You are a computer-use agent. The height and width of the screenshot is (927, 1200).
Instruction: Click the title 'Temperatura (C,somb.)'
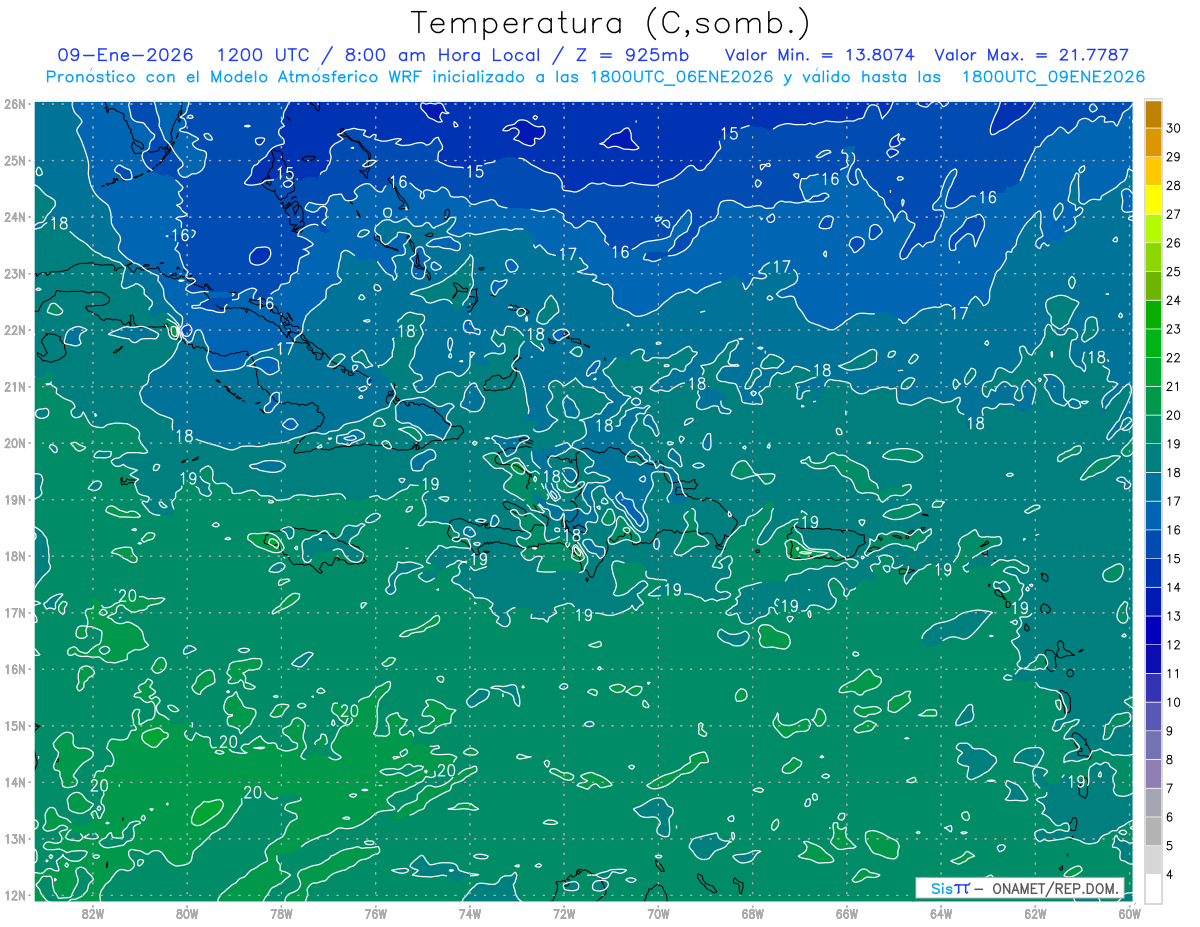[x=611, y=23]
